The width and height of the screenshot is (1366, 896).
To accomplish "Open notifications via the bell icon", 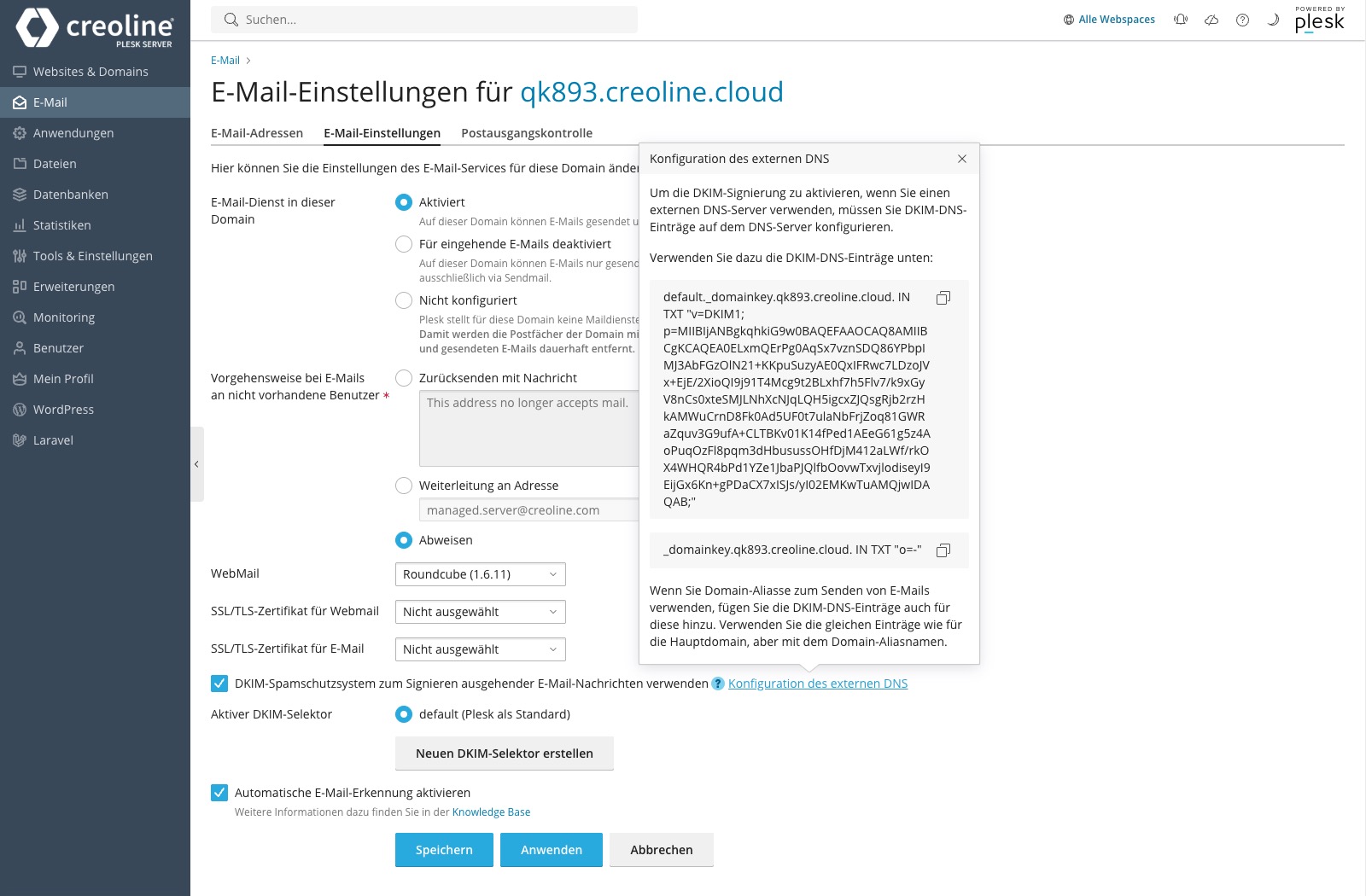I will [1181, 20].
